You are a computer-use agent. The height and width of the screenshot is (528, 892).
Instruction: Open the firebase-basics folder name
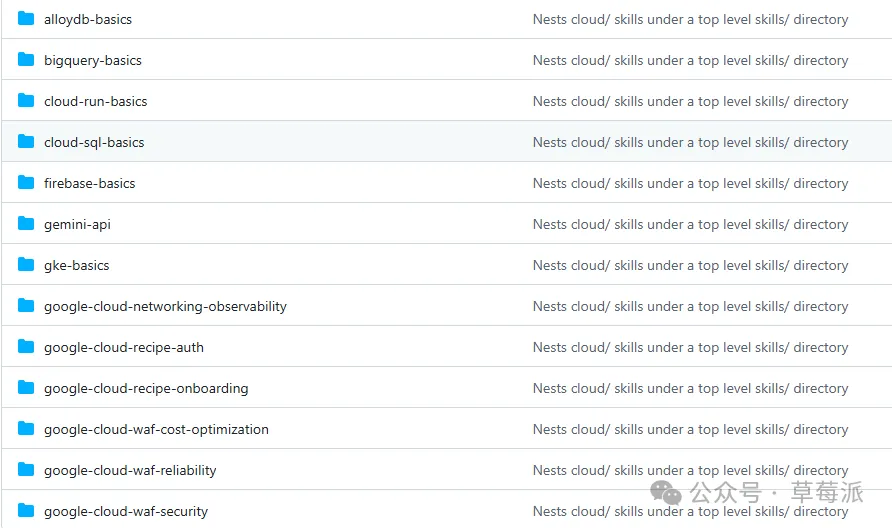pyautogui.click(x=90, y=183)
